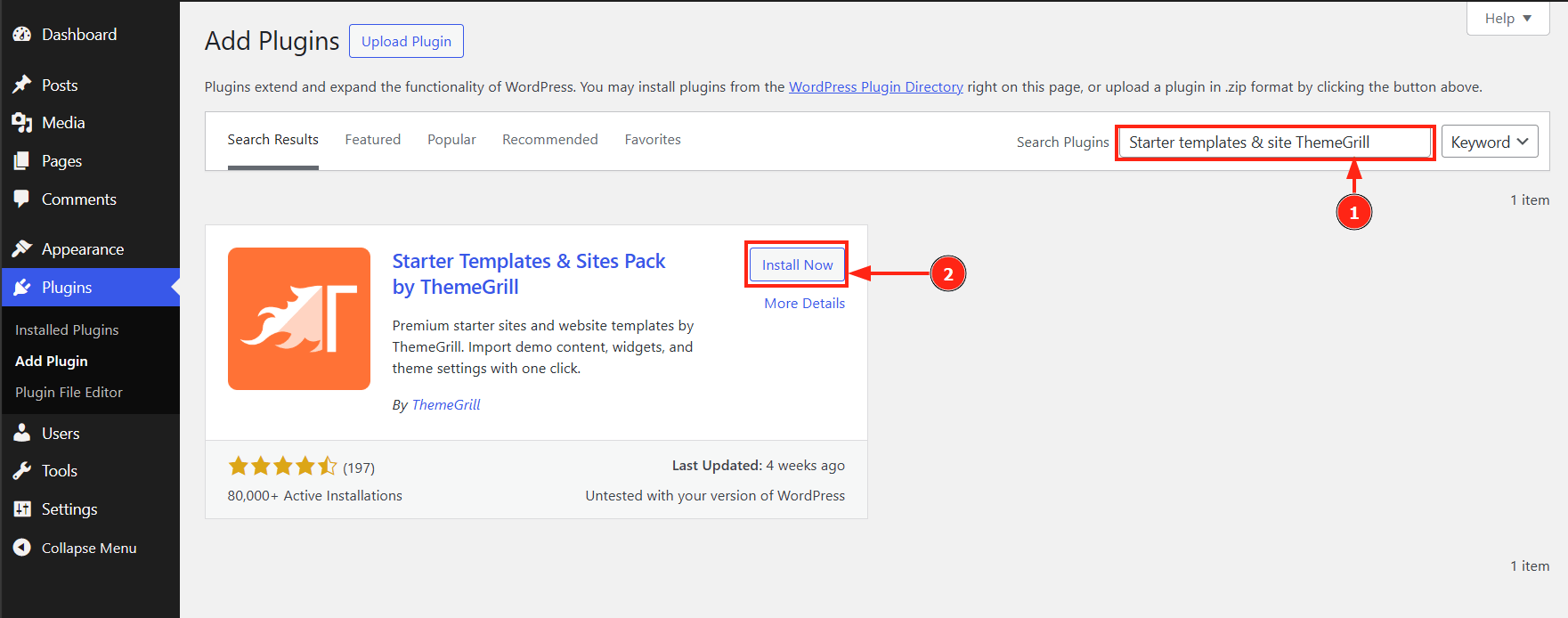Click the Starter Templates plugin logo
This screenshot has height=618, width=1568.
(299, 319)
